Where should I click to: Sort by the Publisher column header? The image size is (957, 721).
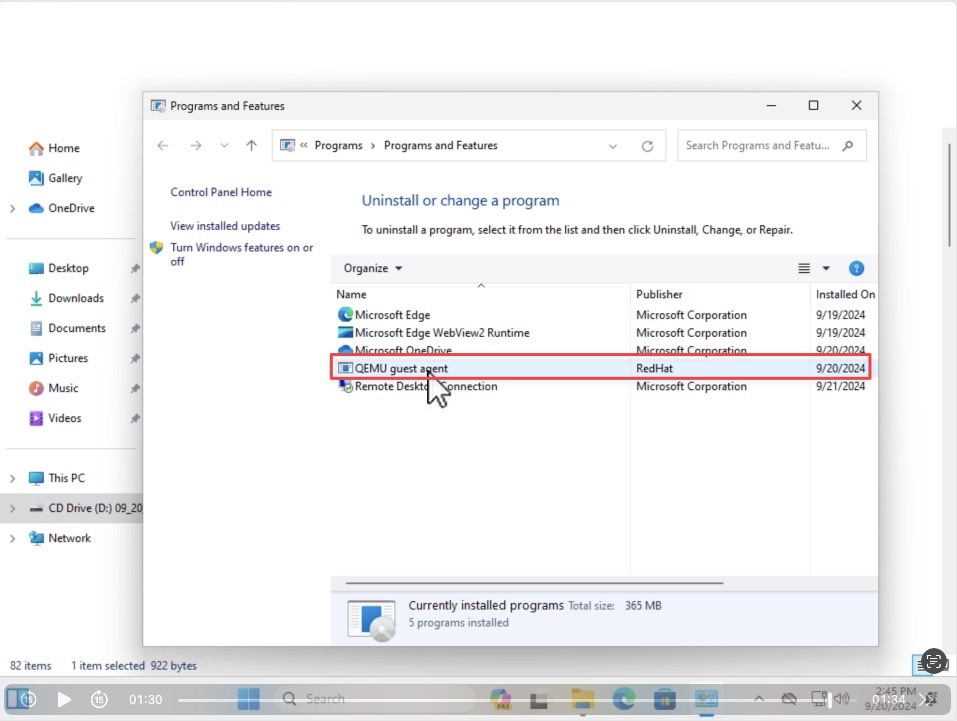[x=659, y=294]
